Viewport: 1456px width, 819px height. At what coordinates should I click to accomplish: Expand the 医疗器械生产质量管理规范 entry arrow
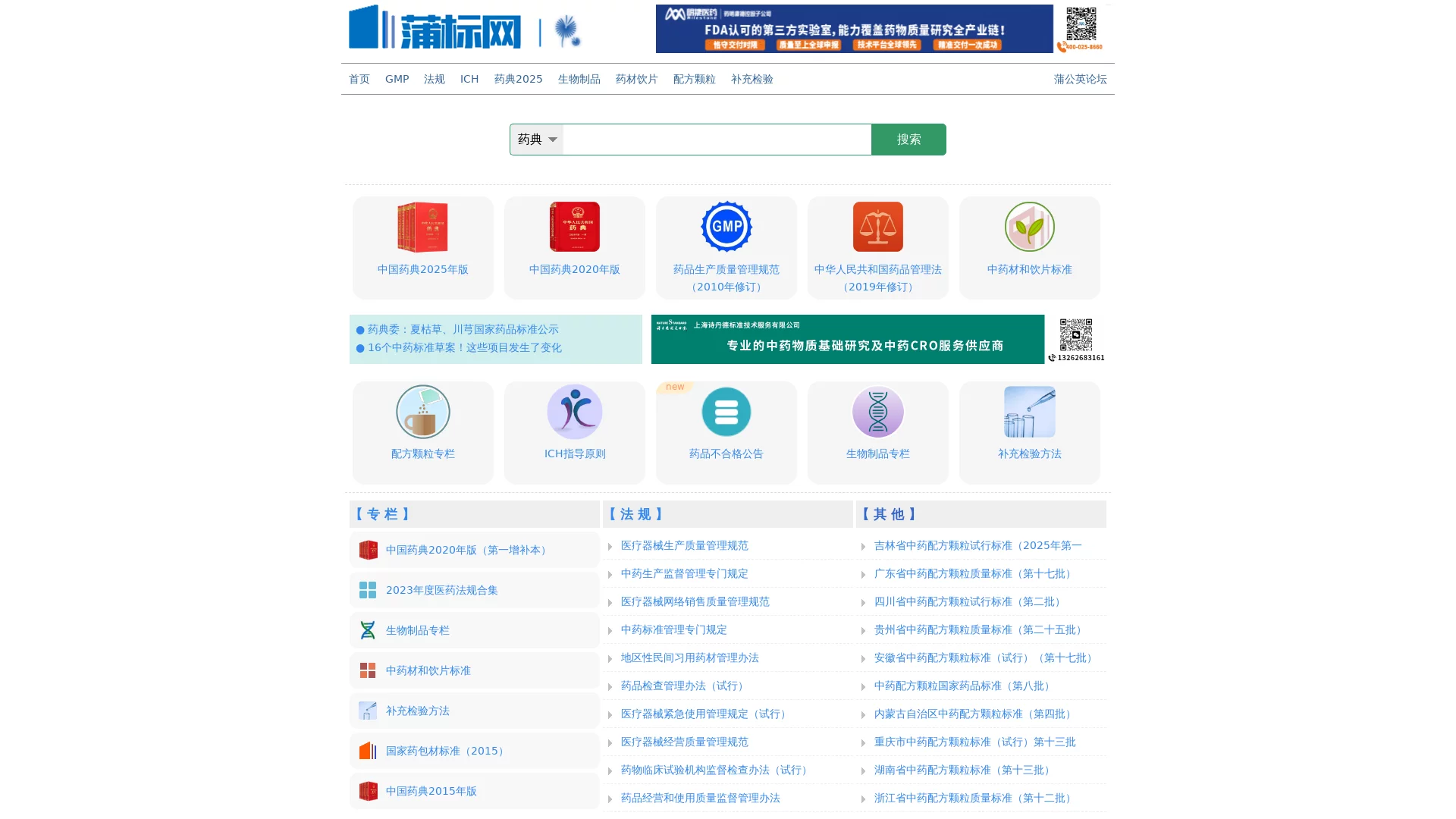(x=610, y=545)
